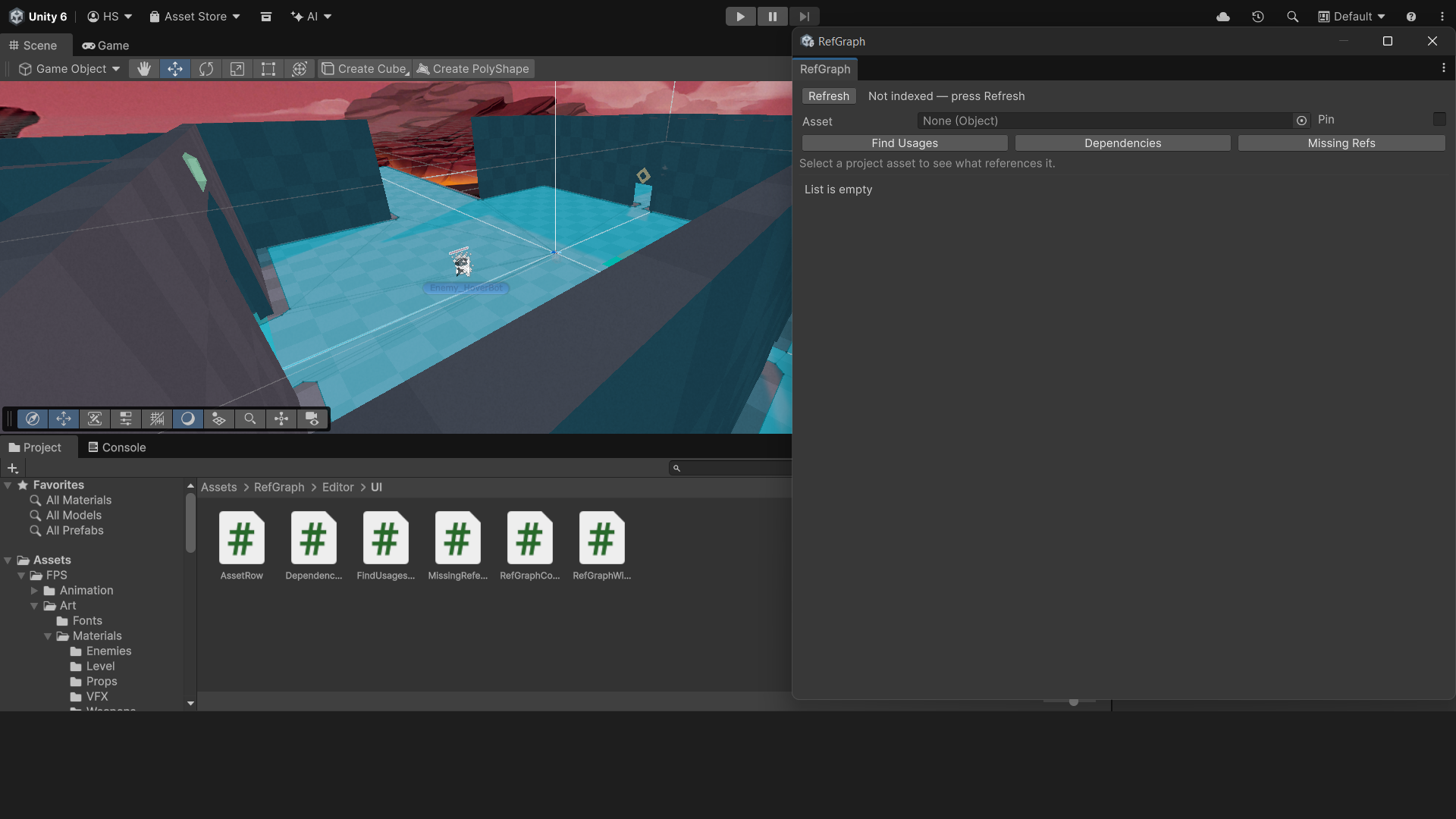Open the package box icon in top bar
1456x819 pixels.
(x=266, y=17)
